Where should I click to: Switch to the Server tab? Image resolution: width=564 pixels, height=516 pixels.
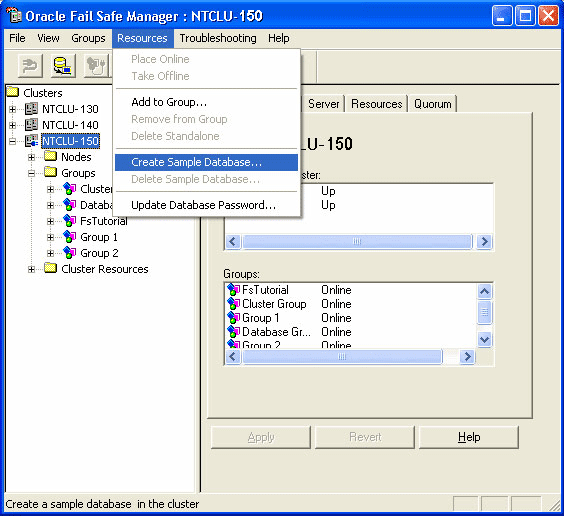323,104
